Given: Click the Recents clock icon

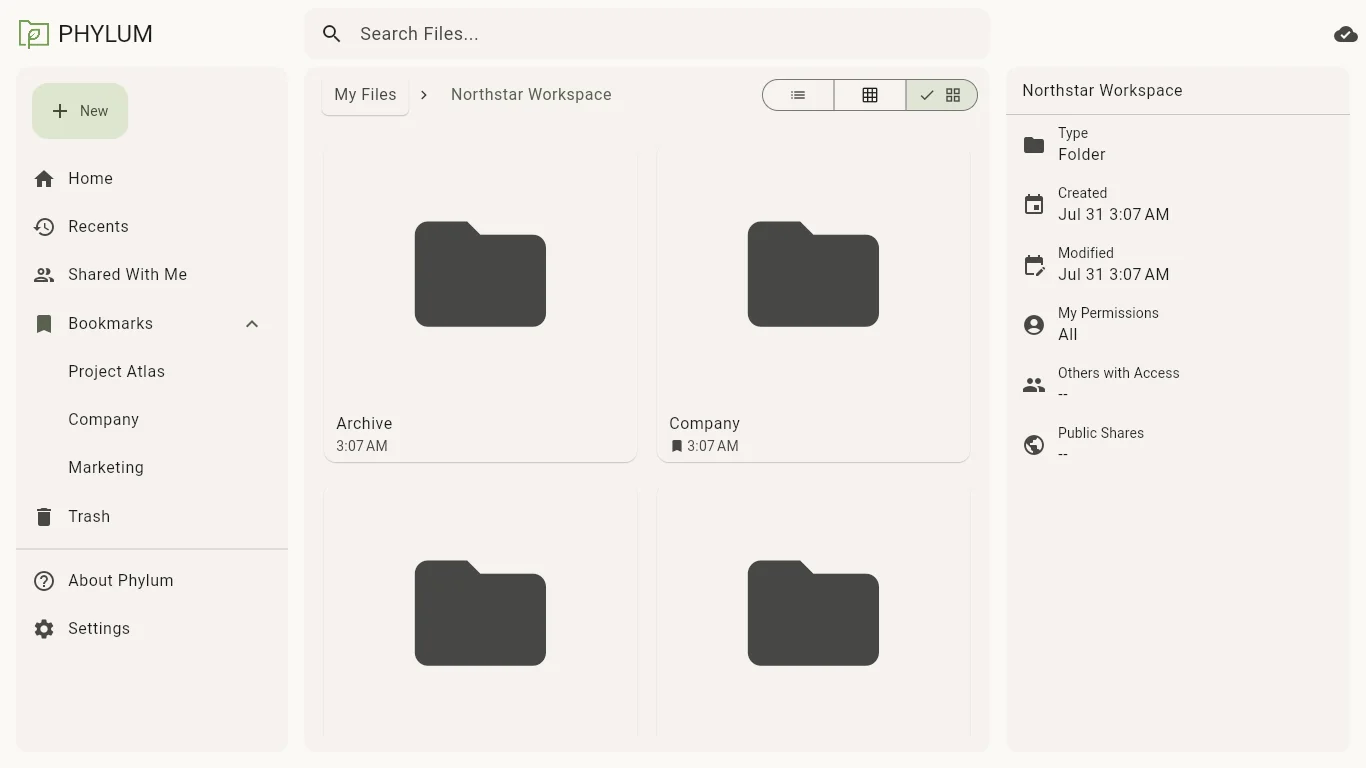Looking at the screenshot, I should click(44, 227).
